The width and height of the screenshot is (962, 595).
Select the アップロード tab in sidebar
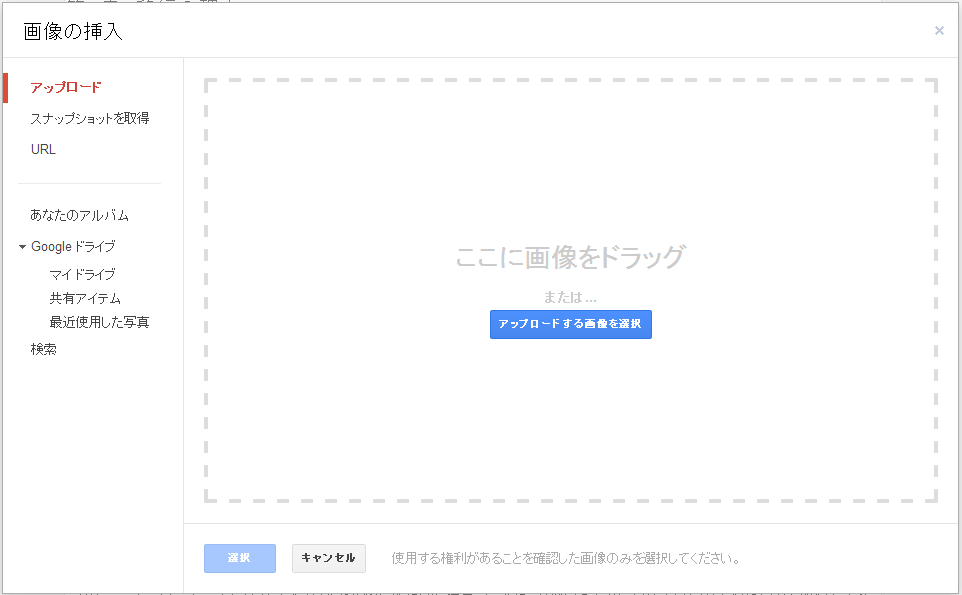tap(66, 87)
